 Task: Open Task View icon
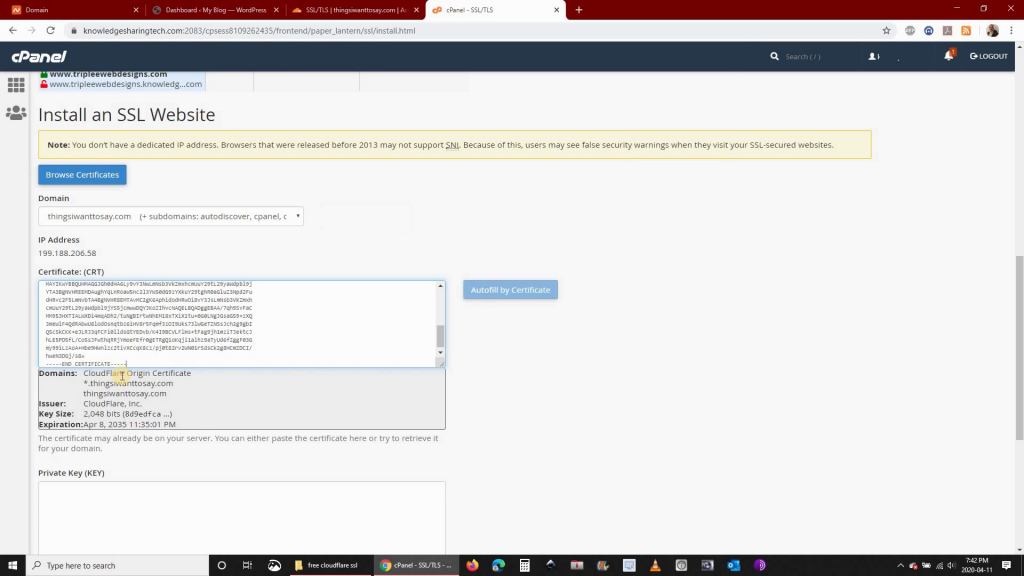(247, 566)
